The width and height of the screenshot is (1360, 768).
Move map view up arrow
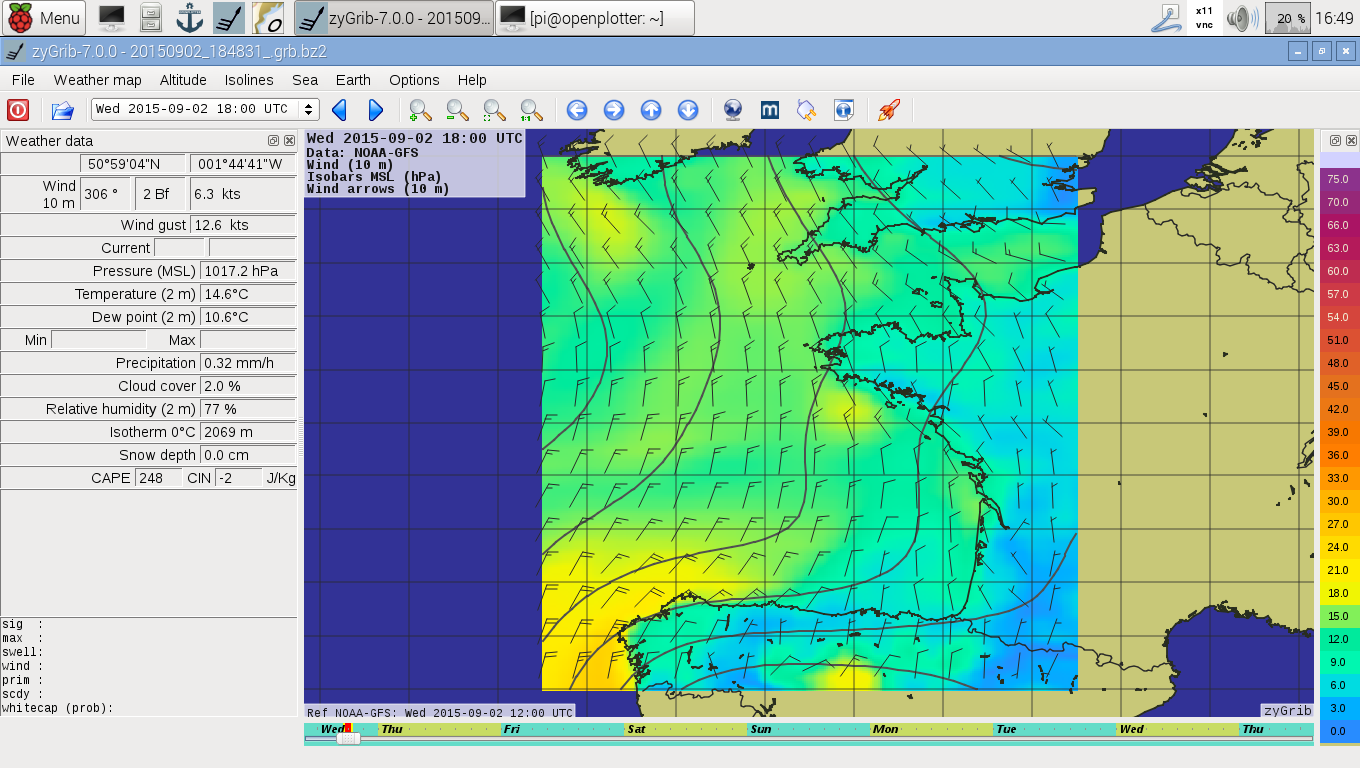tap(651, 110)
